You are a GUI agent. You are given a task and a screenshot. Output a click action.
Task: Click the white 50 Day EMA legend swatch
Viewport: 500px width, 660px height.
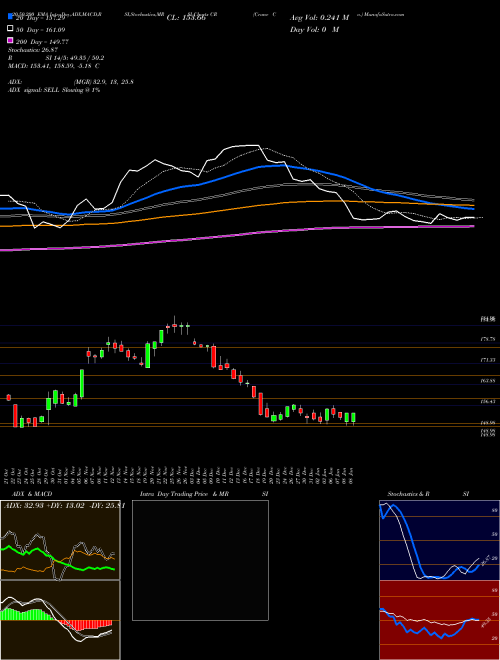click(10, 29)
